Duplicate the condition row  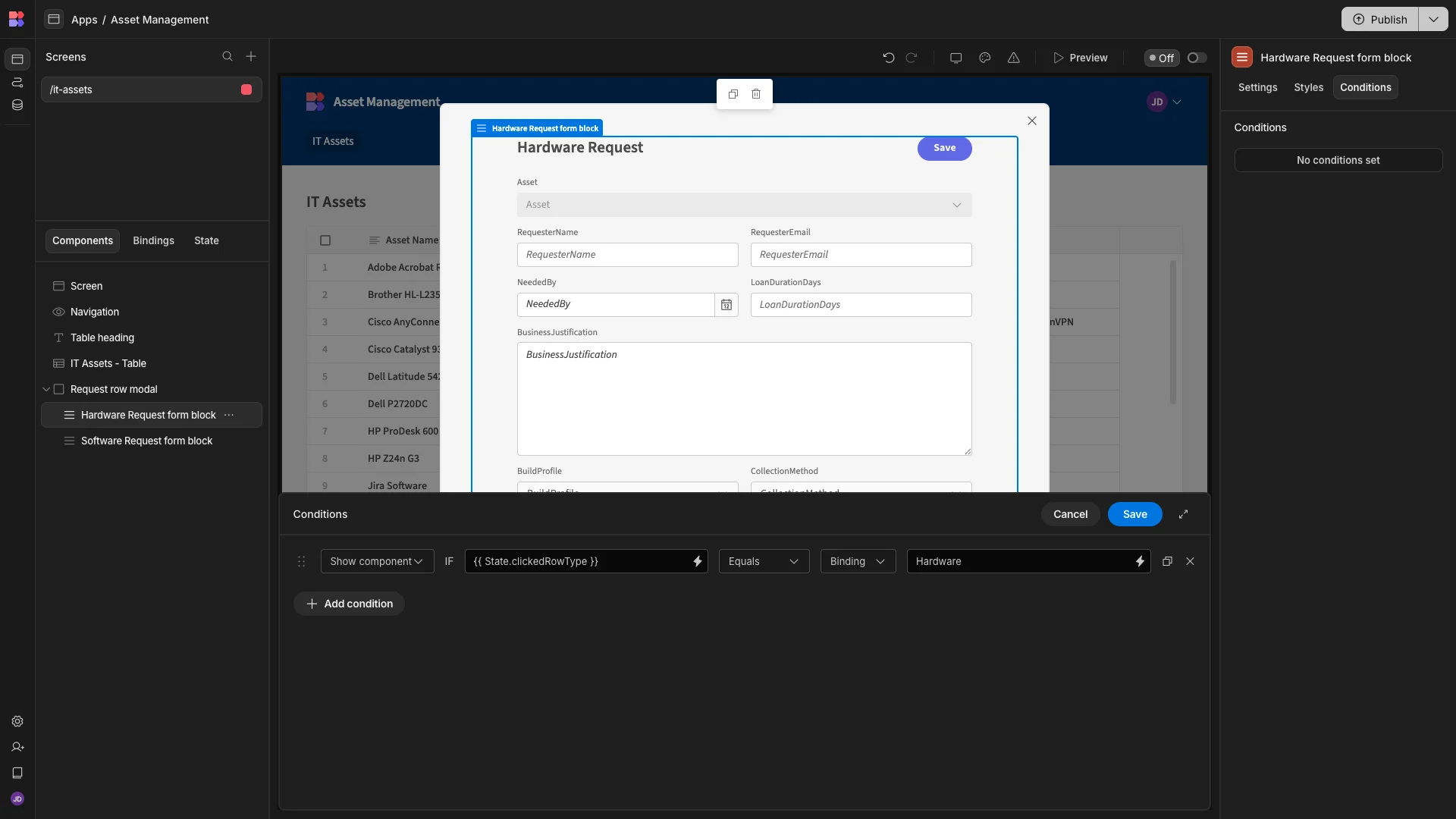pyautogui.click(x=1168, y=561)
